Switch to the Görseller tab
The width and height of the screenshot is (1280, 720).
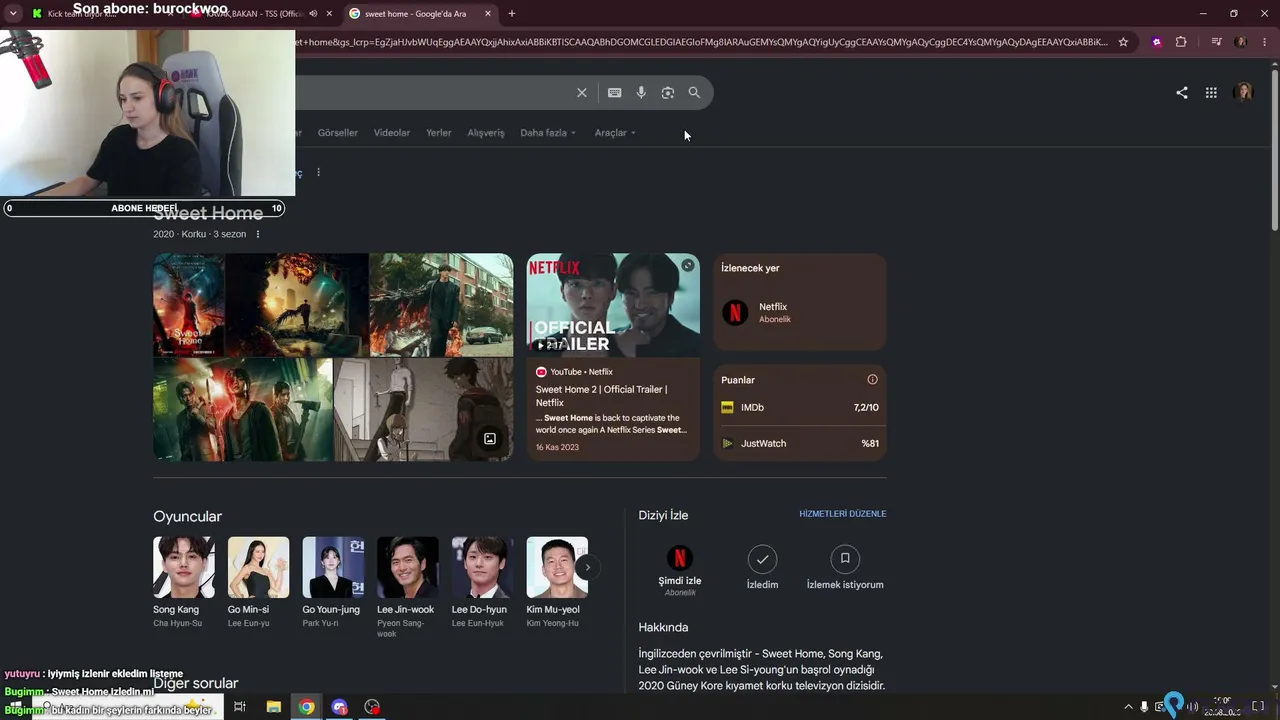pos(337,133)
